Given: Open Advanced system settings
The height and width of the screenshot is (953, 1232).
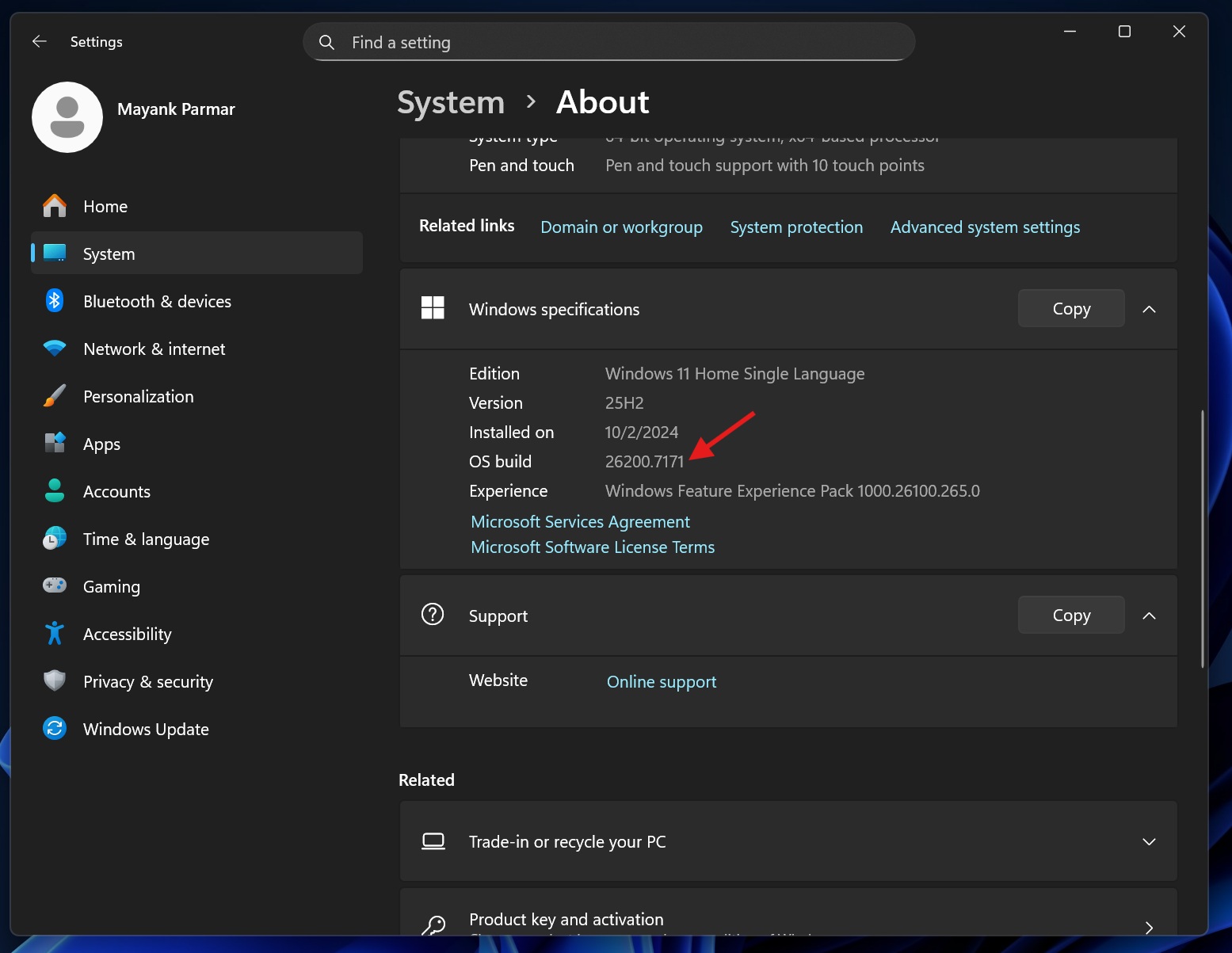Looking at the screenshot, I should tap(985, 227).
